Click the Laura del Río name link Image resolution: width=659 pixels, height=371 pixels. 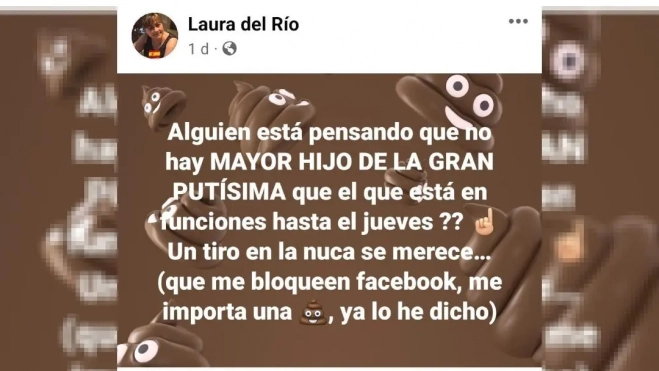point(243,24)
